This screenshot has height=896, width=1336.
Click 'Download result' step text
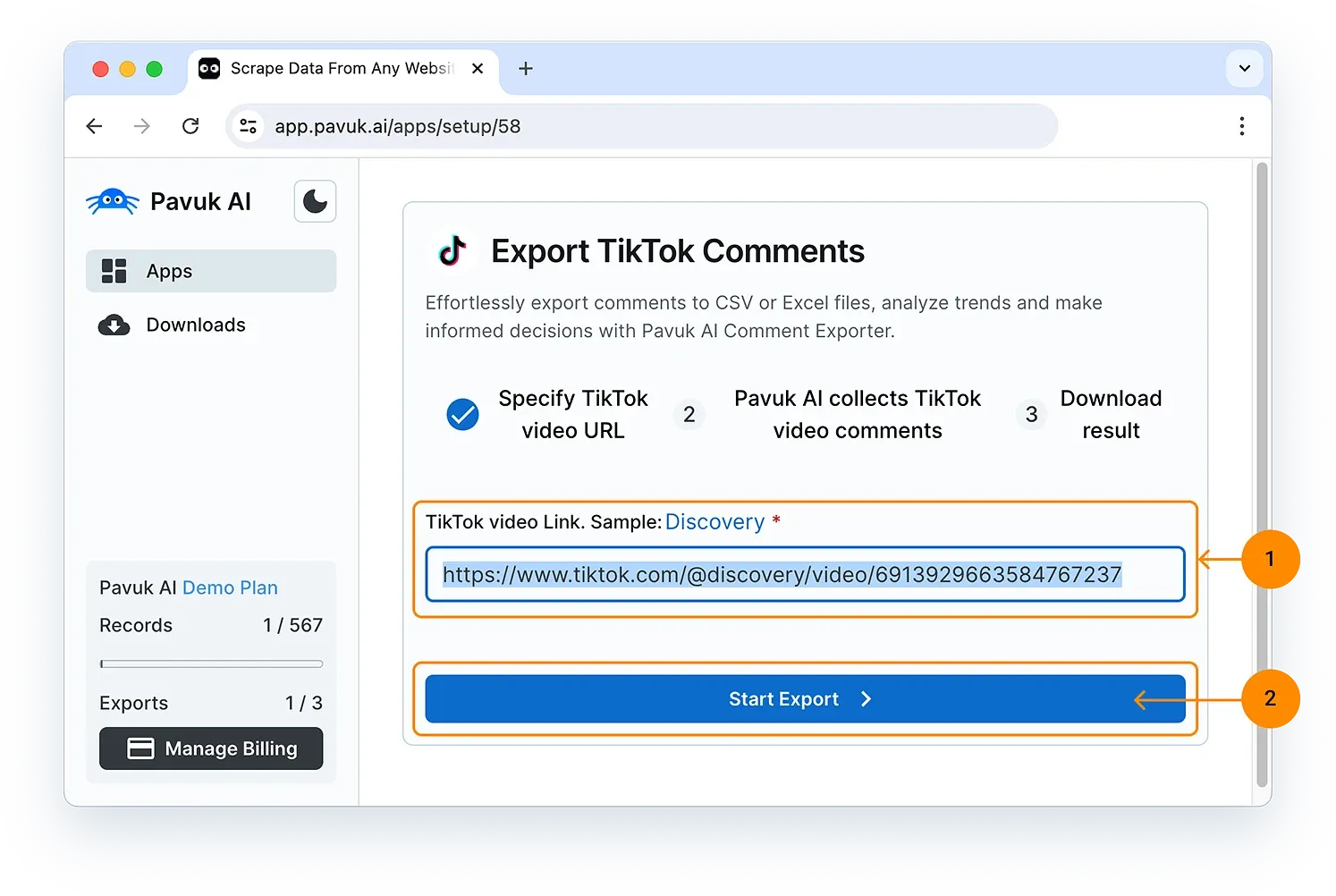pos(1111,414)
